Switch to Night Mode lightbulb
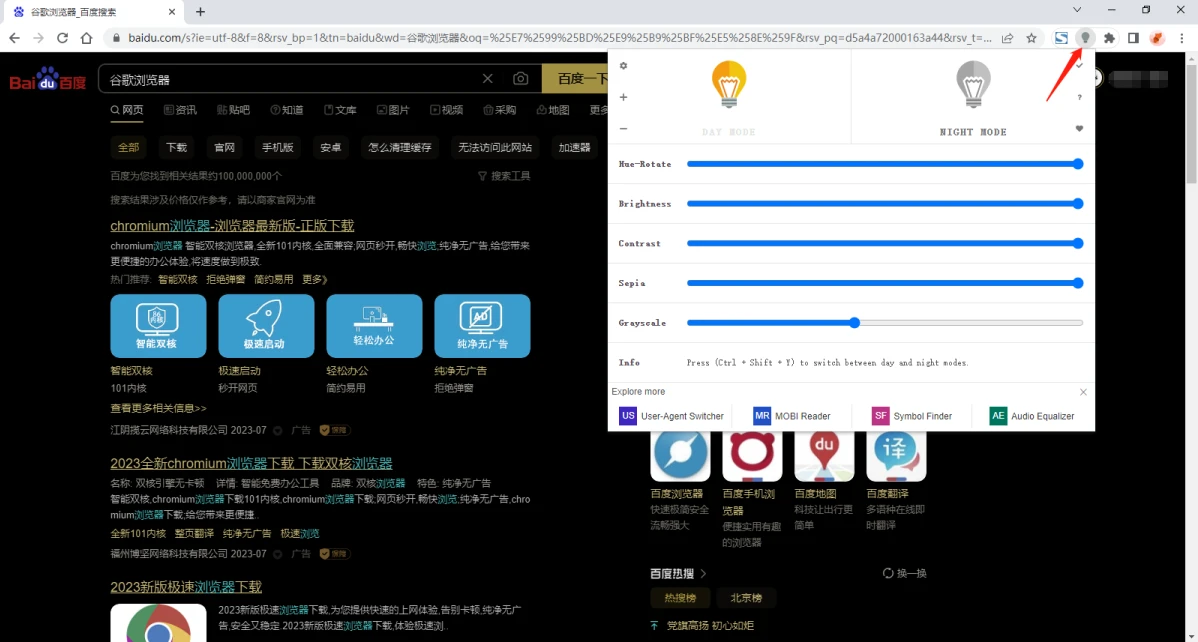Viewport: 1198px width, 642px height. click(x=973, y=84)
